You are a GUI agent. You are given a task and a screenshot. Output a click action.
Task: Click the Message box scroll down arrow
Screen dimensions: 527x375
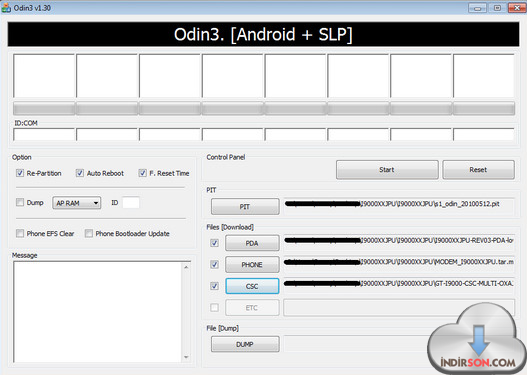click(186, 357)
